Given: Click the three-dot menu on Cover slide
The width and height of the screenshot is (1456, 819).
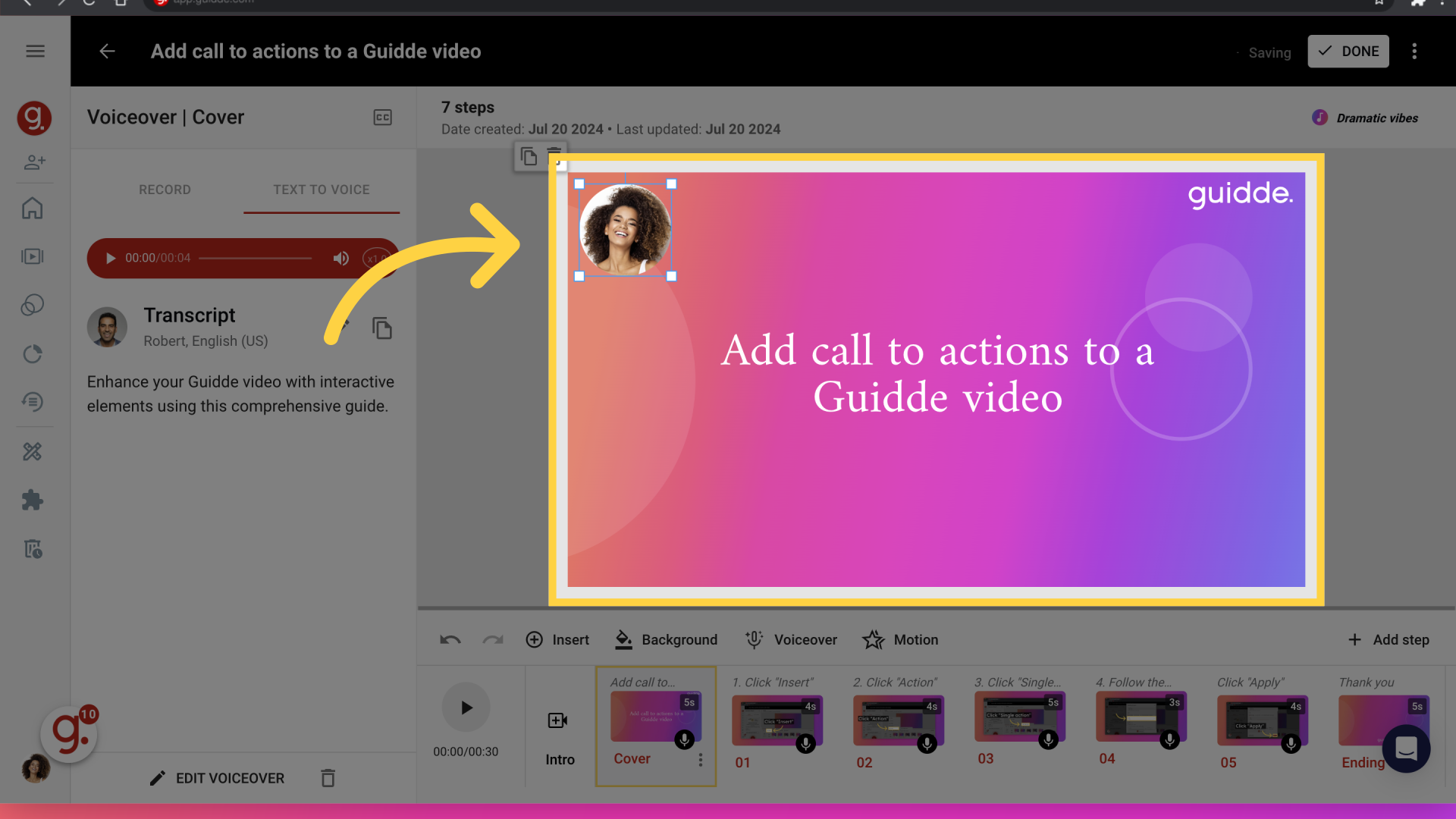Looking at the screenshot, I should click(700, 759).
